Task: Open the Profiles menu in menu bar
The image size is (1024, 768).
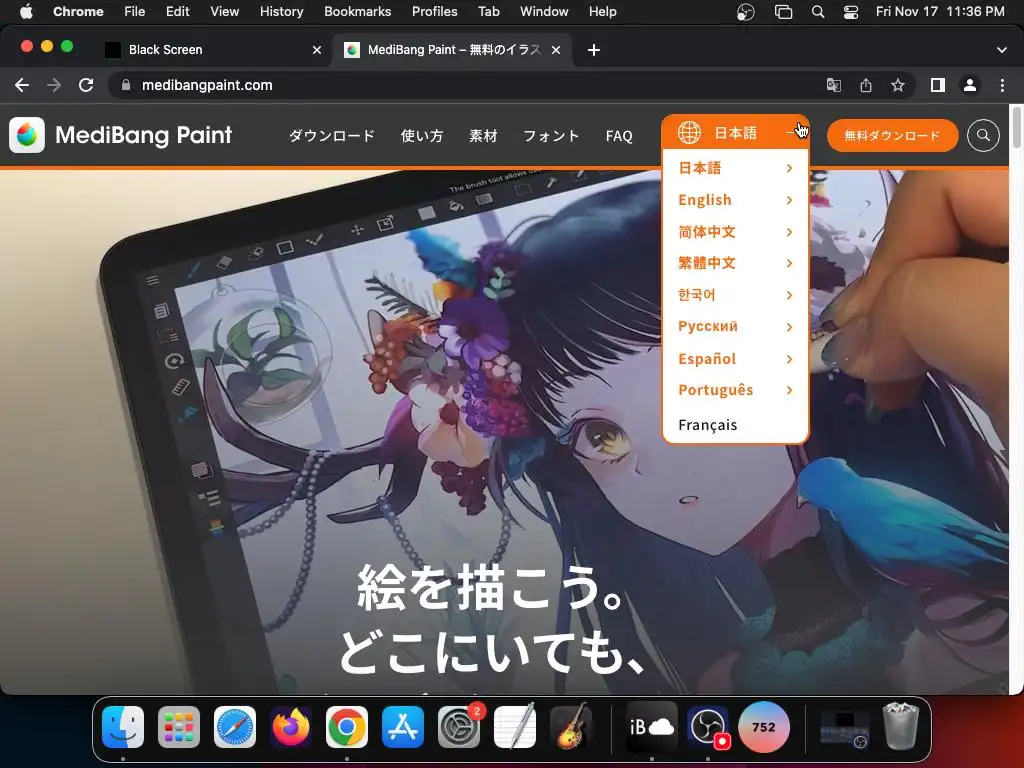Action: coord(434,12)
